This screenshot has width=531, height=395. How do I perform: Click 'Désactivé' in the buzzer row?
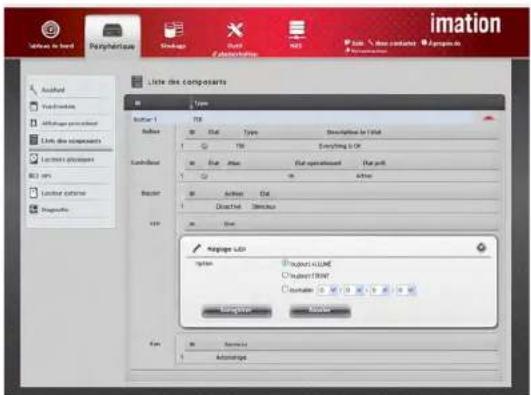coord(229,206)
